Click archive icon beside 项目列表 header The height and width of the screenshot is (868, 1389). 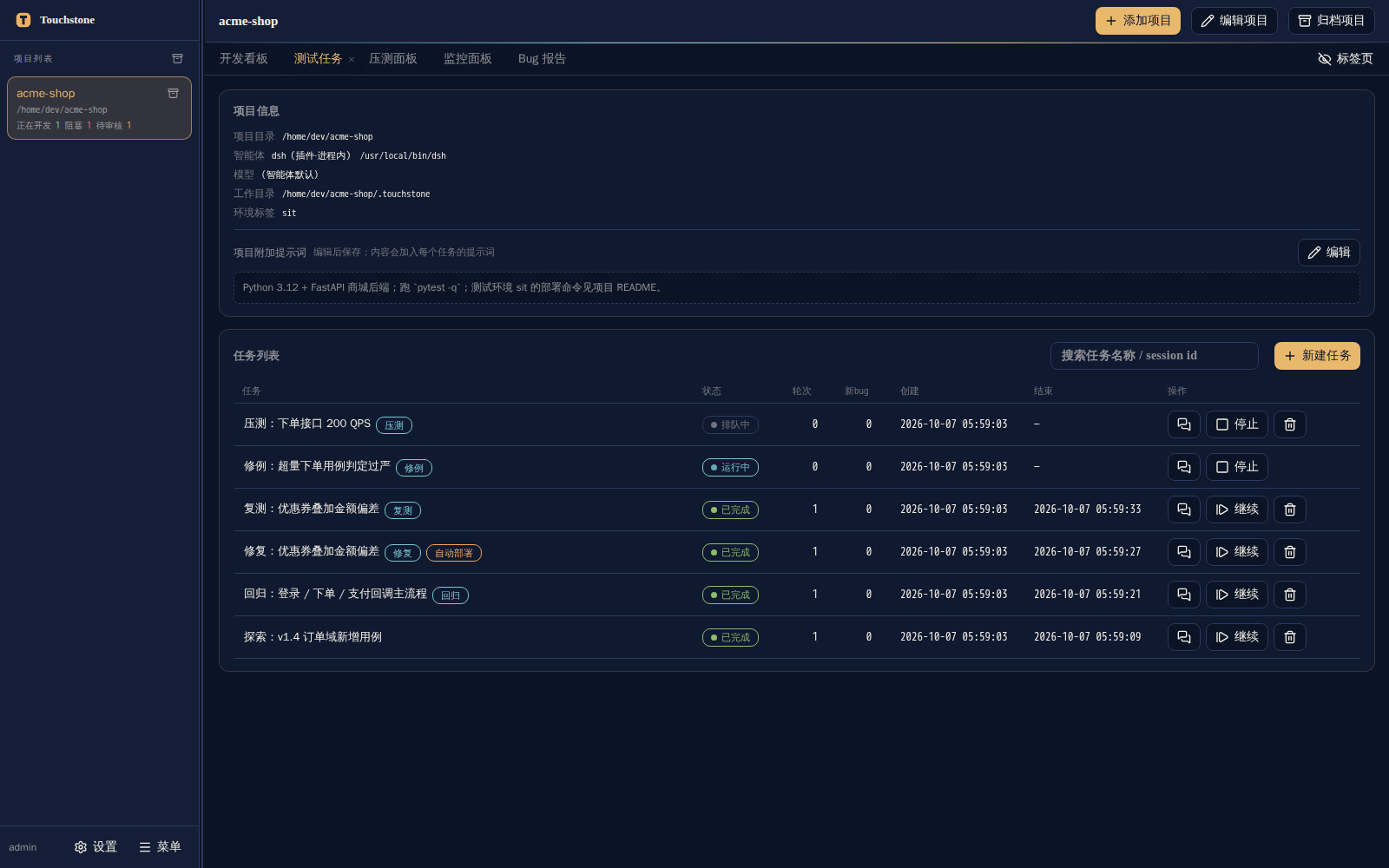[177, 59]
